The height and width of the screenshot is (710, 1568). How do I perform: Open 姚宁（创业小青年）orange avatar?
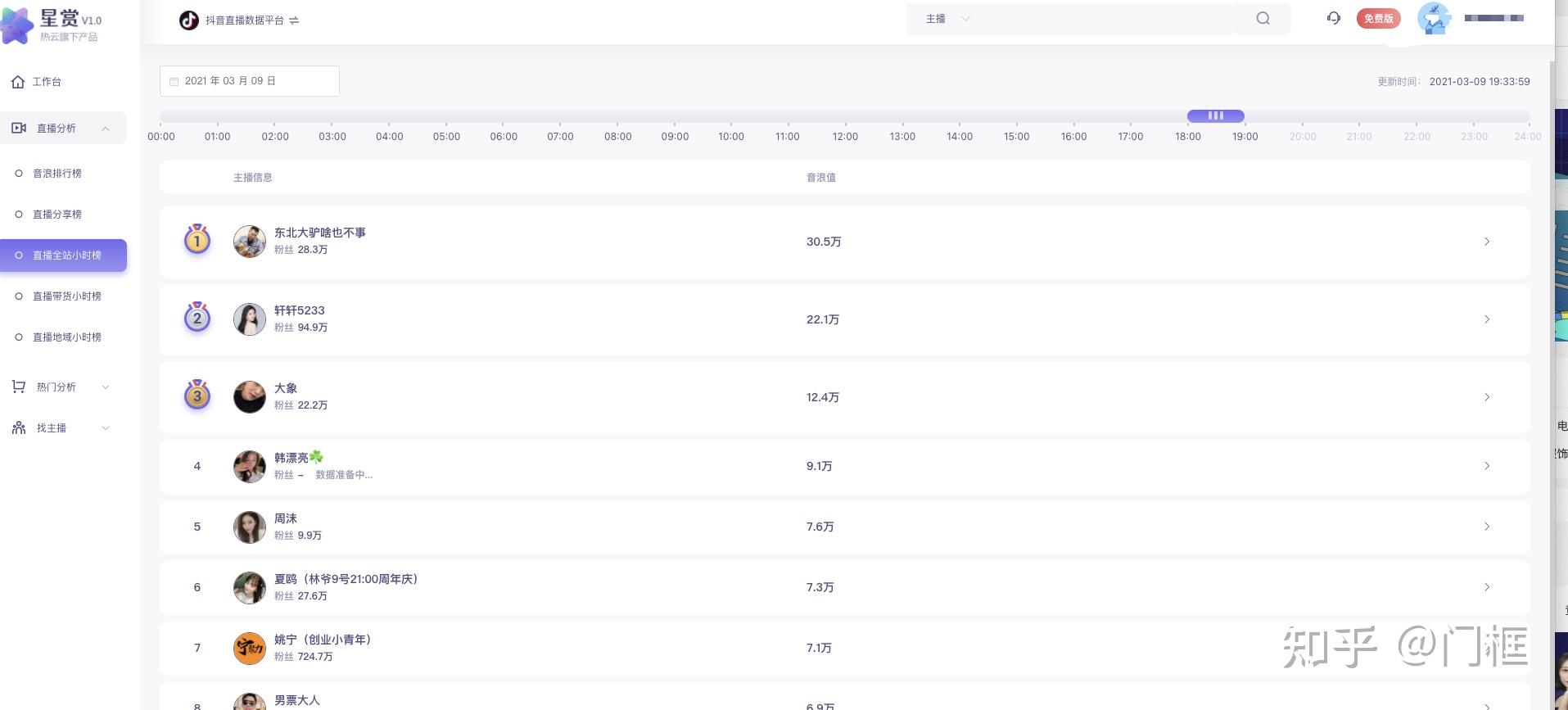(250, 649)
